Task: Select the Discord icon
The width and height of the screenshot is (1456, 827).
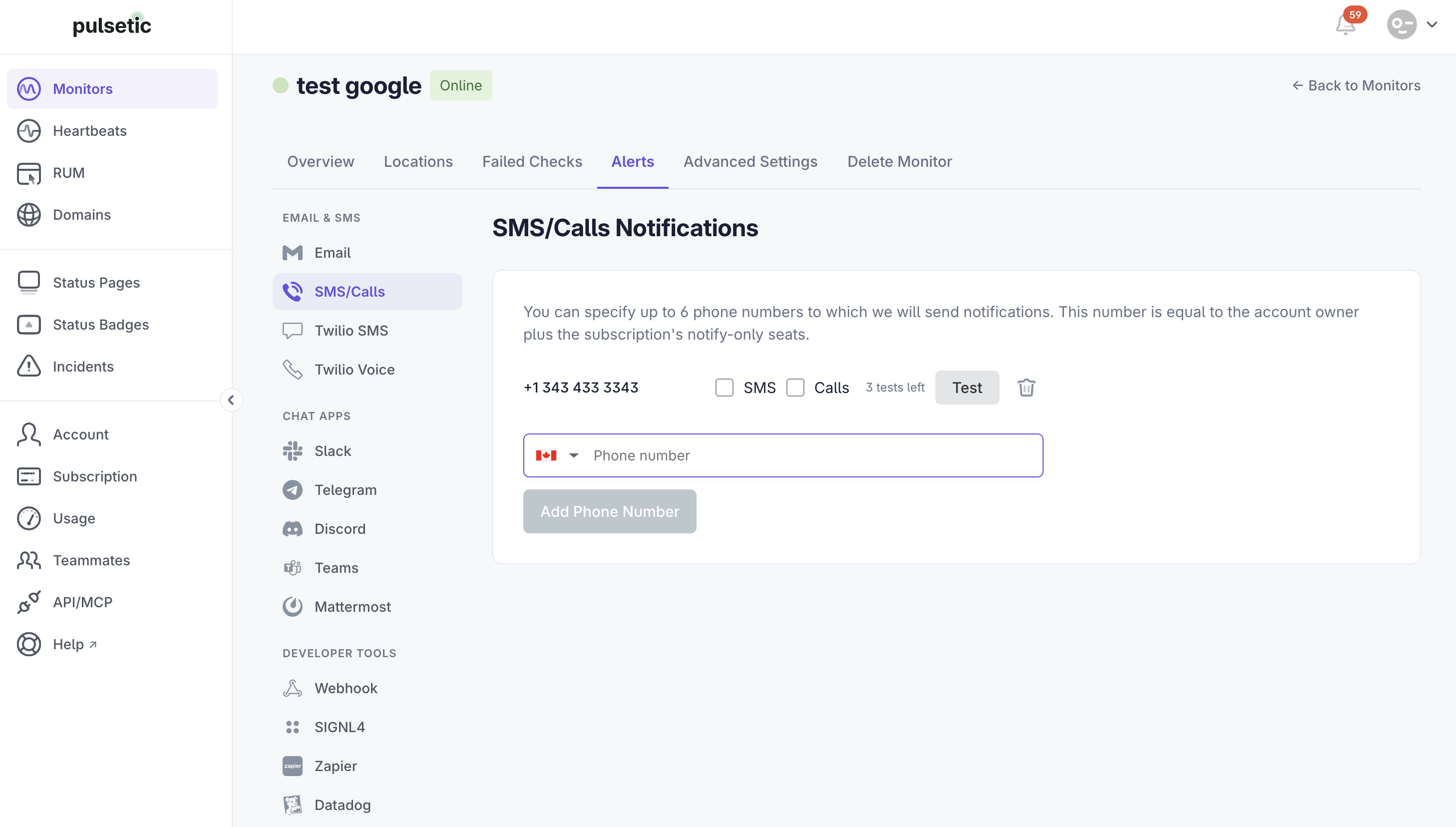Action: pos(293,529)
